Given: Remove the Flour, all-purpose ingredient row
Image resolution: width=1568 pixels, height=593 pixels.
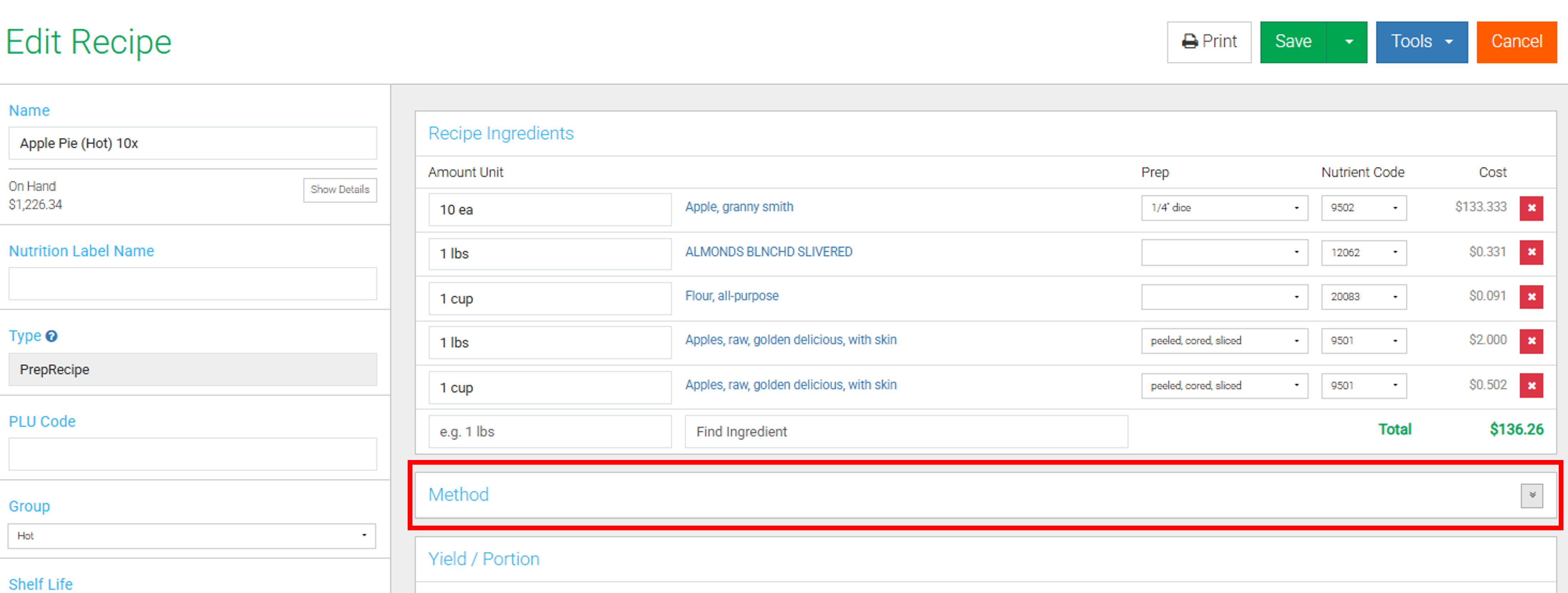Looking at the screenshot, I should (1531, 297).
